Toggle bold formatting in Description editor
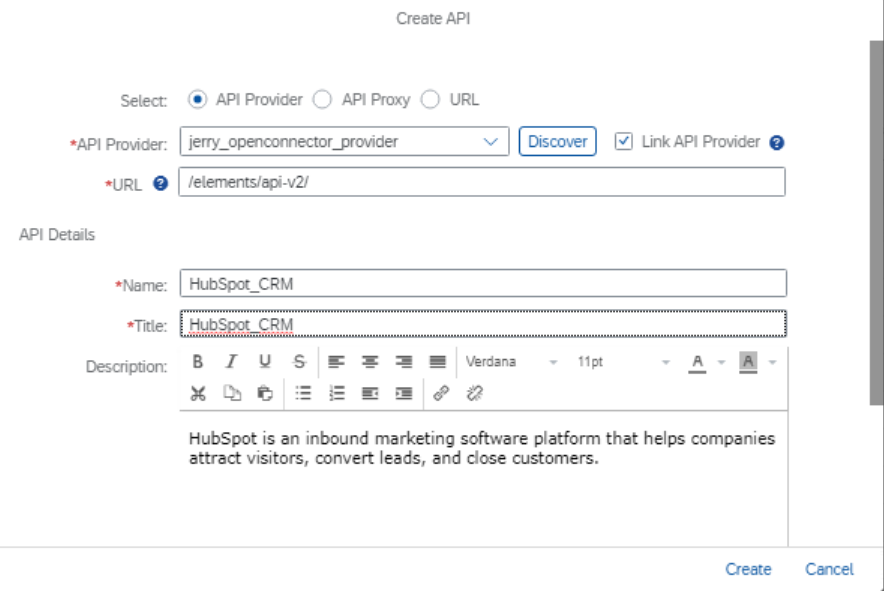This screenshot has height=591, width=884. coord(197,361)
